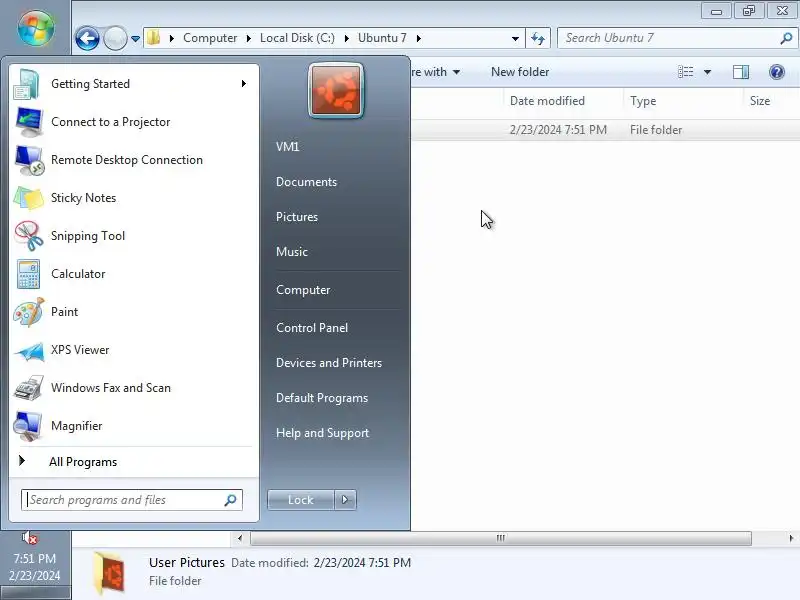
Task: Open the Snipping Tool scissors icon
Action: point(29,236)
